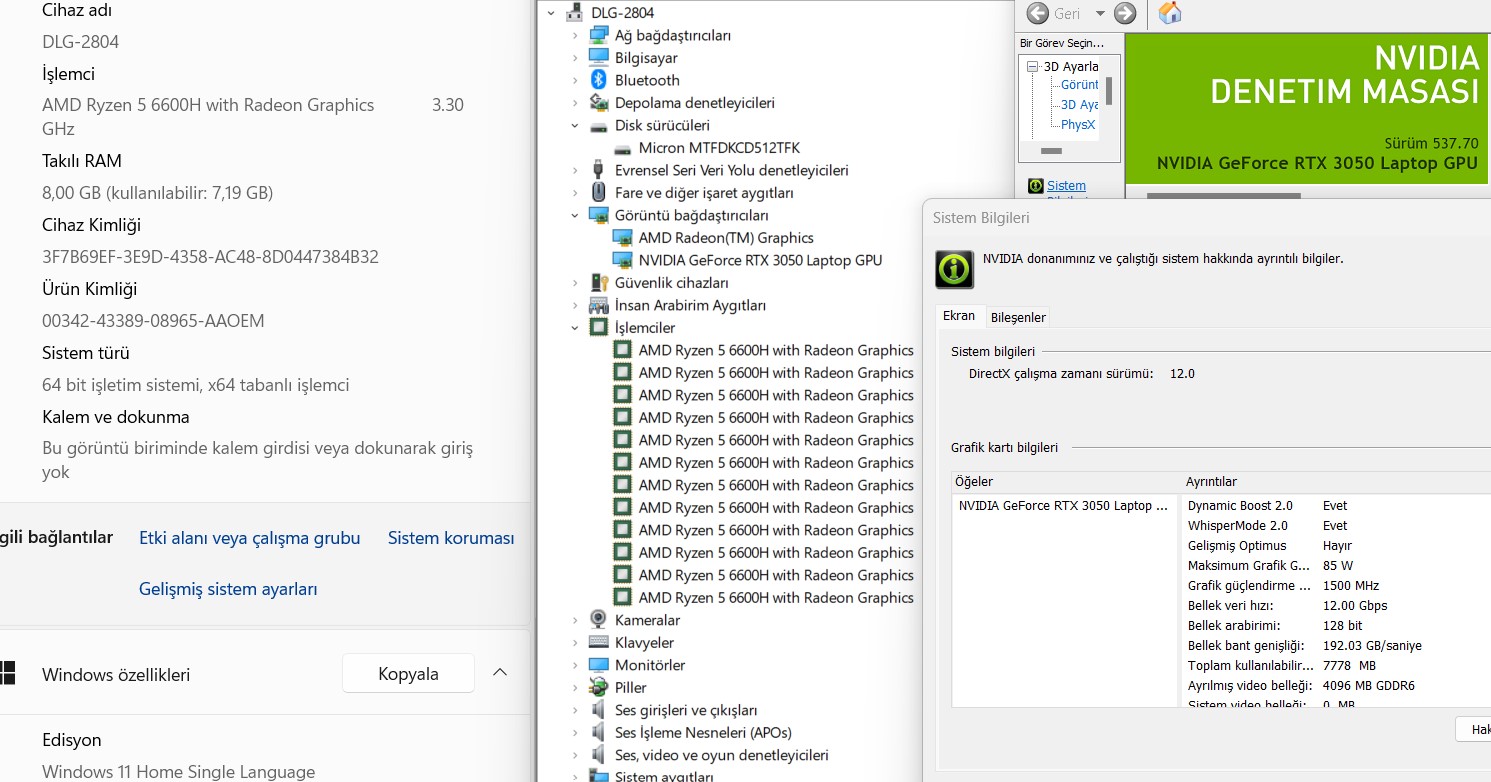Select NVIDIA GeForce RTX 3050 Laptop in Öğeler list
1491x782 pixels.
1063,506
